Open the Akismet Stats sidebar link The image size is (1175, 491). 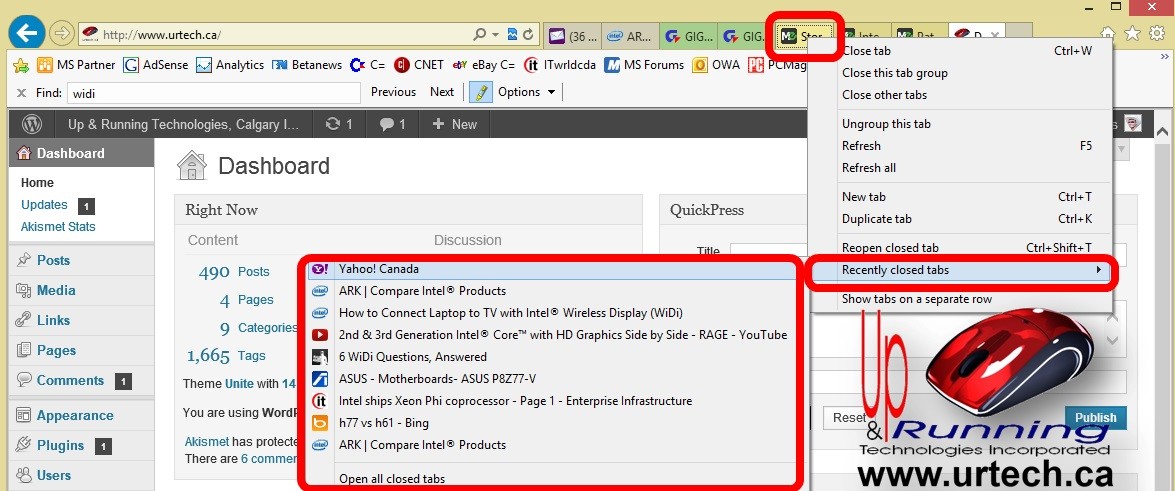(x=58, y=227)
